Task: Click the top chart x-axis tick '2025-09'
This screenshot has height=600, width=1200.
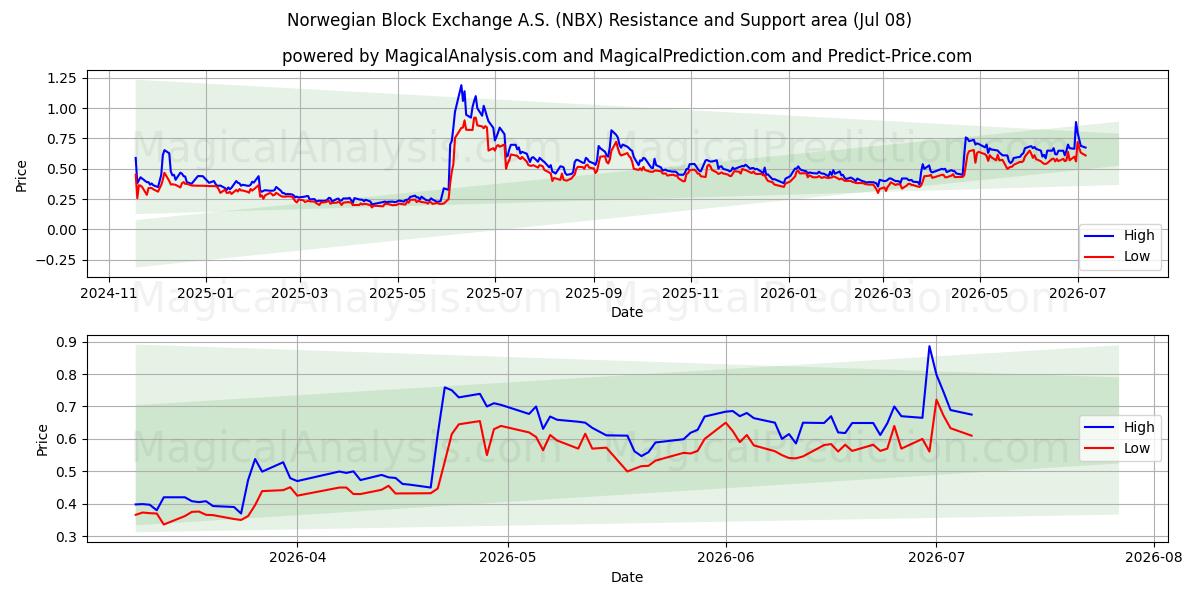Action: click(x=593, y=294)
